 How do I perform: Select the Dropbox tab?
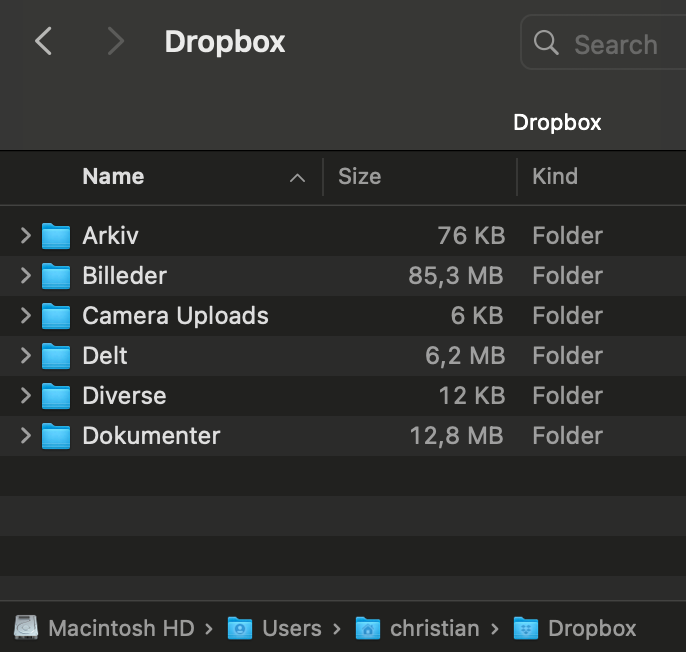(557, 123)
